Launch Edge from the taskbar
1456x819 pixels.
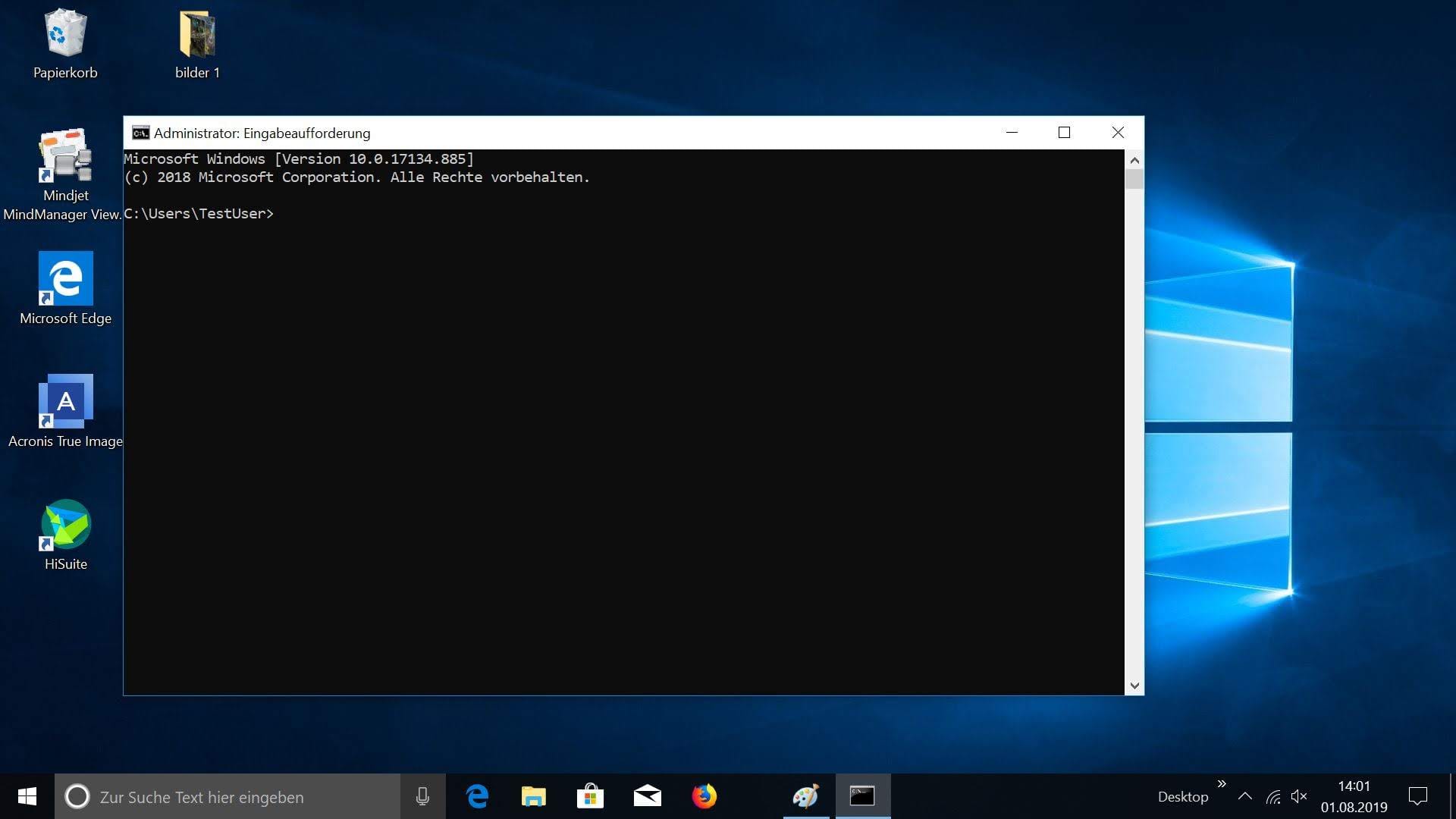[477, 796]
